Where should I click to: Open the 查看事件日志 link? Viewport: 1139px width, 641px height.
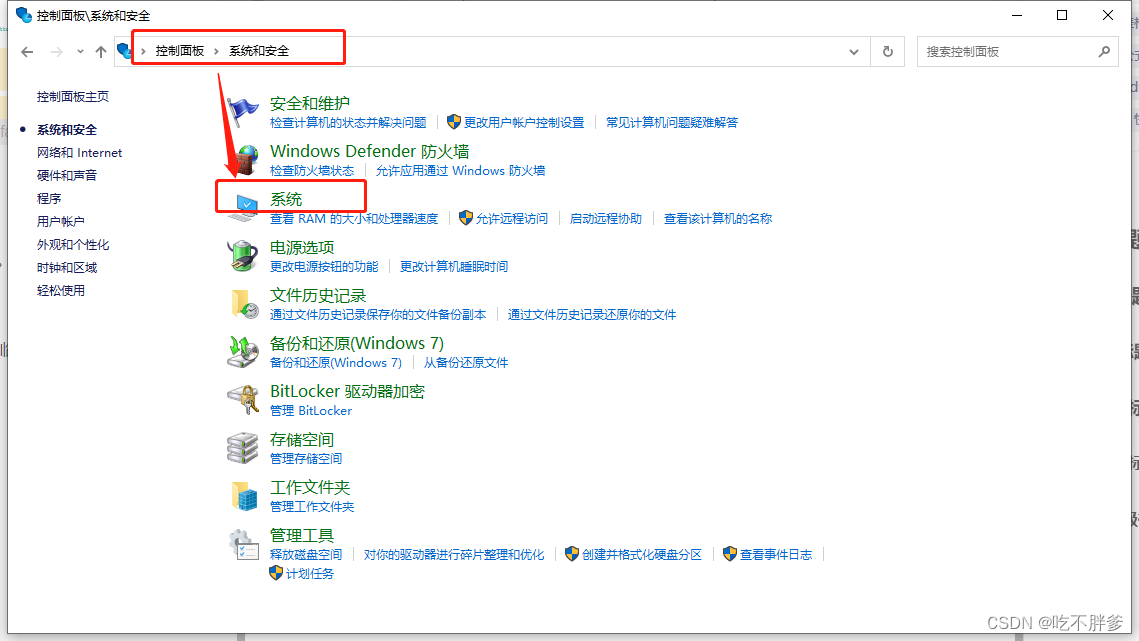pos(775,553)
